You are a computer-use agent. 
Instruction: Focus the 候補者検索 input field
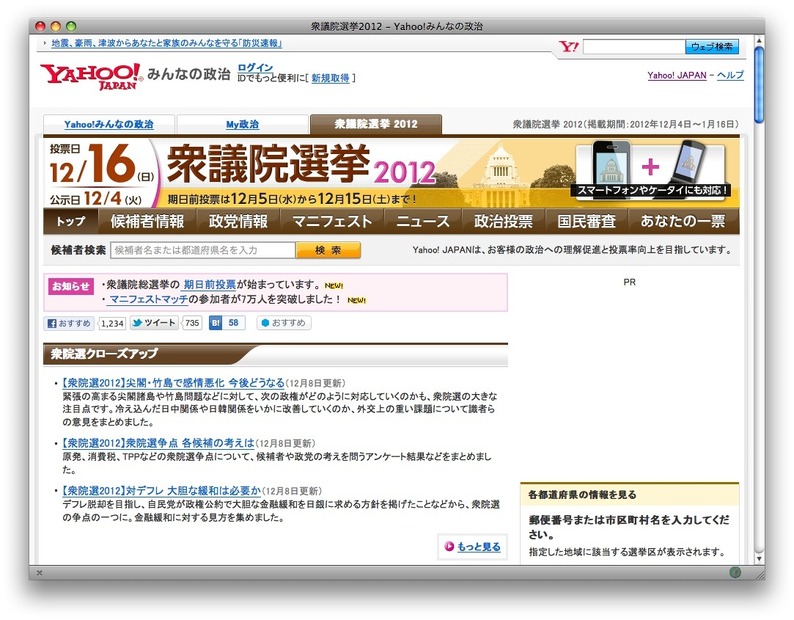[x=203, y=250]
